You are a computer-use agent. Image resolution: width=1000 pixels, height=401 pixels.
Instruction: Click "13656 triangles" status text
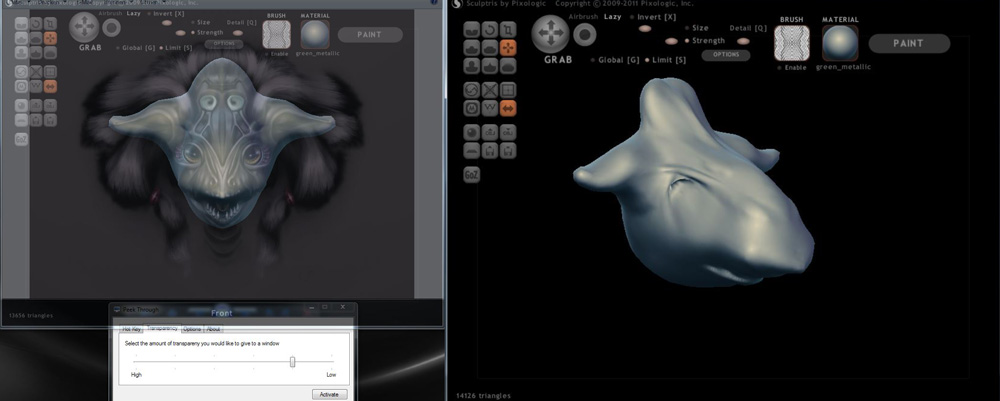coord(31,315)
